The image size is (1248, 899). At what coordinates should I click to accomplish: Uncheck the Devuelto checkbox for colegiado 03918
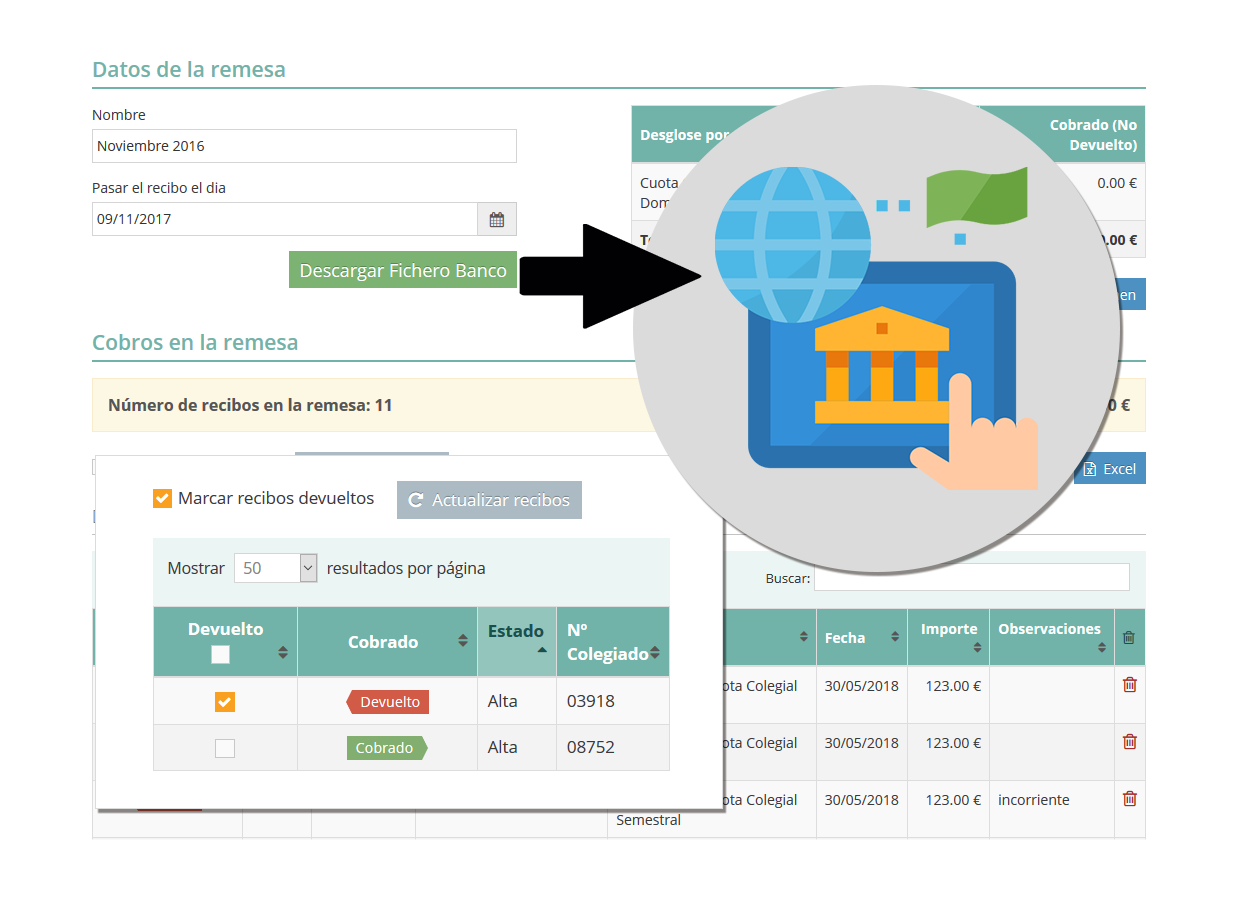pos(225,702)
